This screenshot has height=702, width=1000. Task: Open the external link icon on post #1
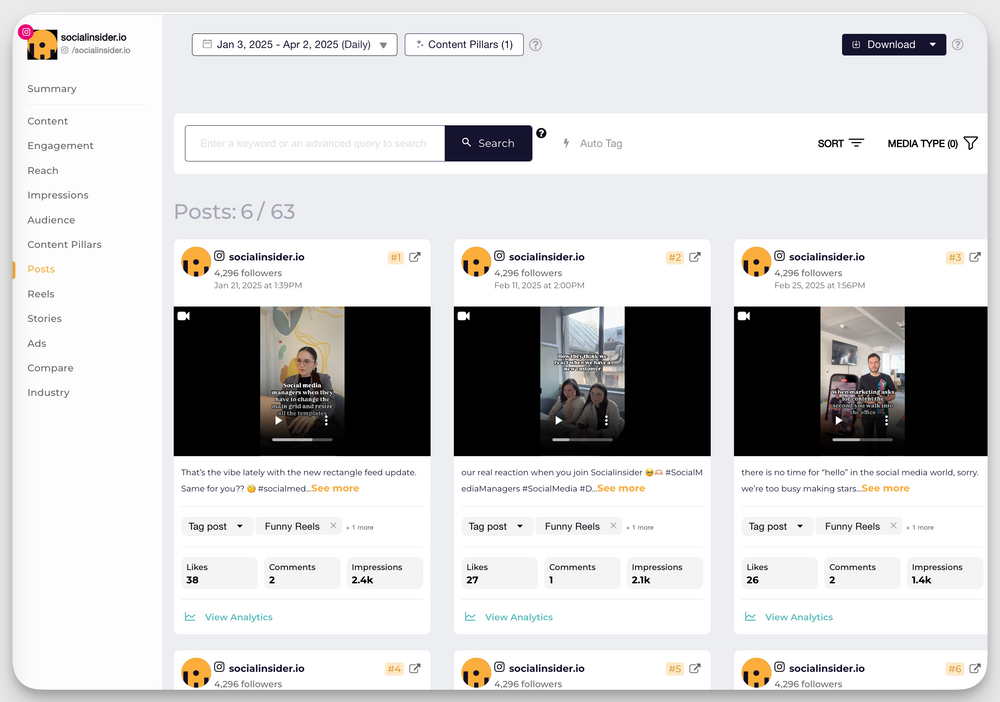[x=413, y=257]
